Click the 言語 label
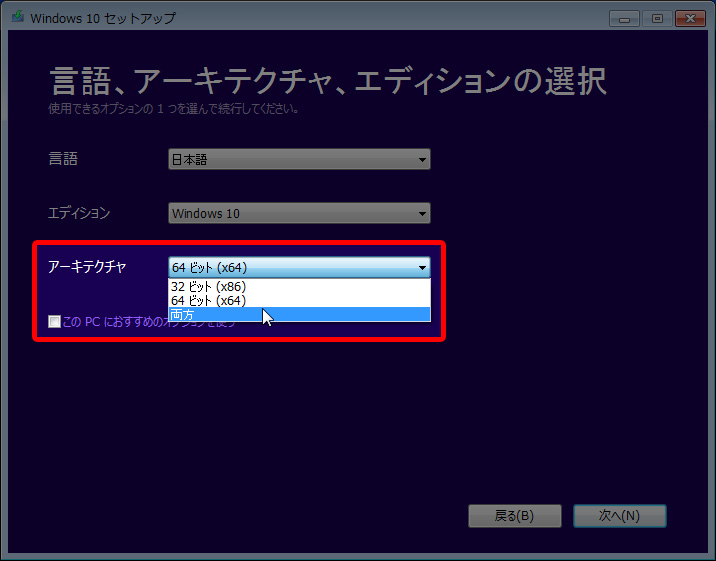Image resolution: width=716 pixels, height=561 pixels. pyautogui.click(x=63, y=158)
